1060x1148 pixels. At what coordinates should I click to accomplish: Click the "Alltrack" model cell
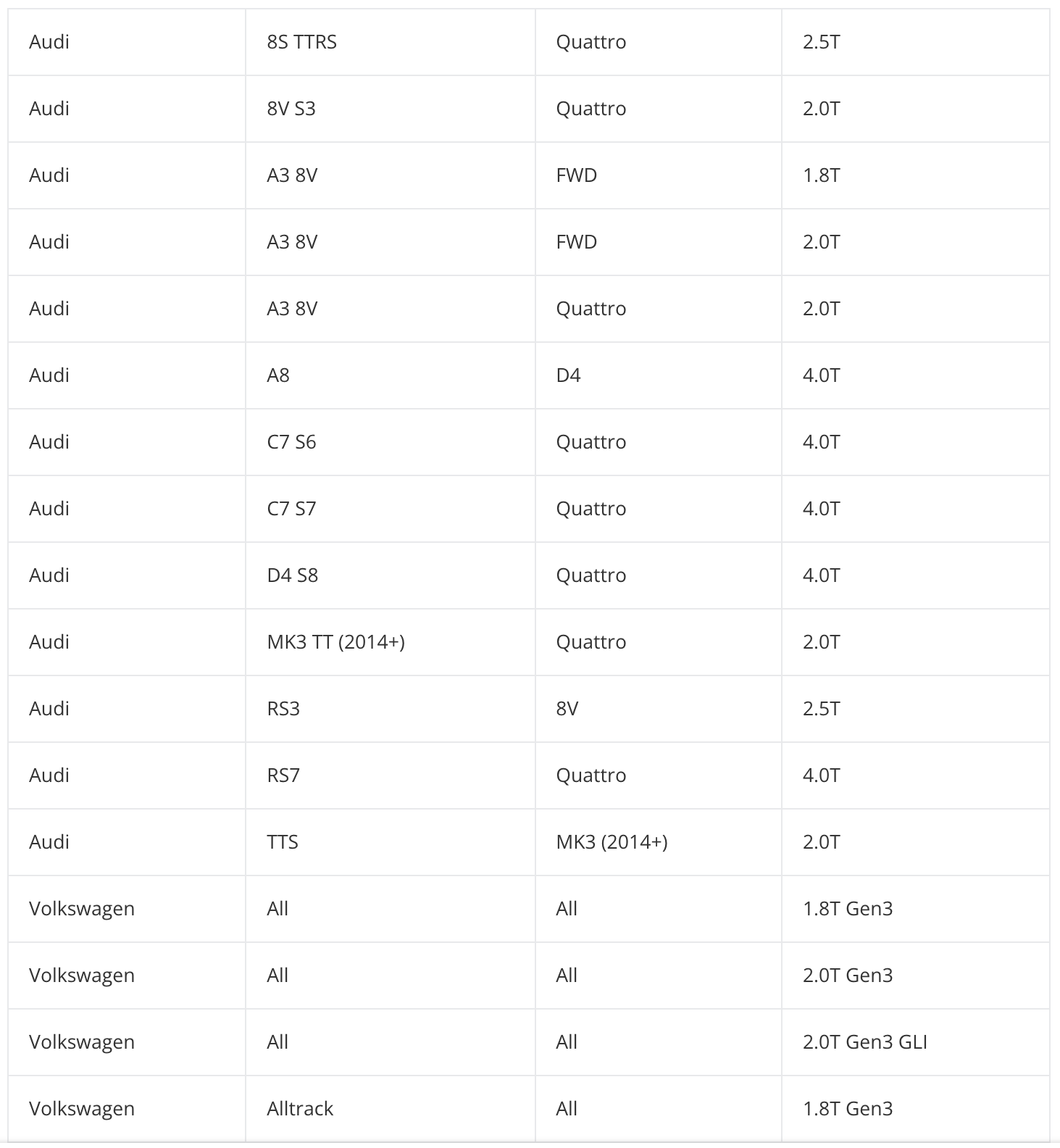300,1109
